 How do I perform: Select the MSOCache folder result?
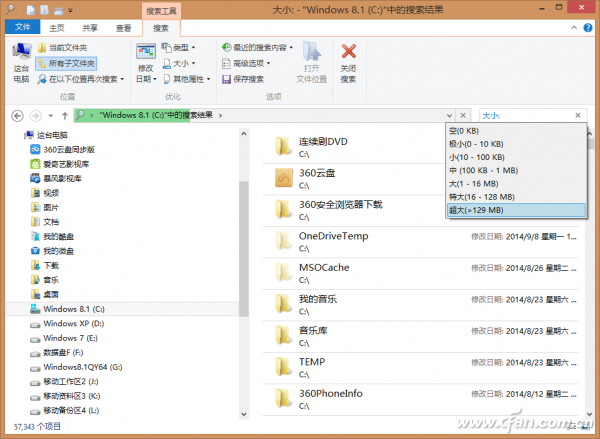pos(420,273)
